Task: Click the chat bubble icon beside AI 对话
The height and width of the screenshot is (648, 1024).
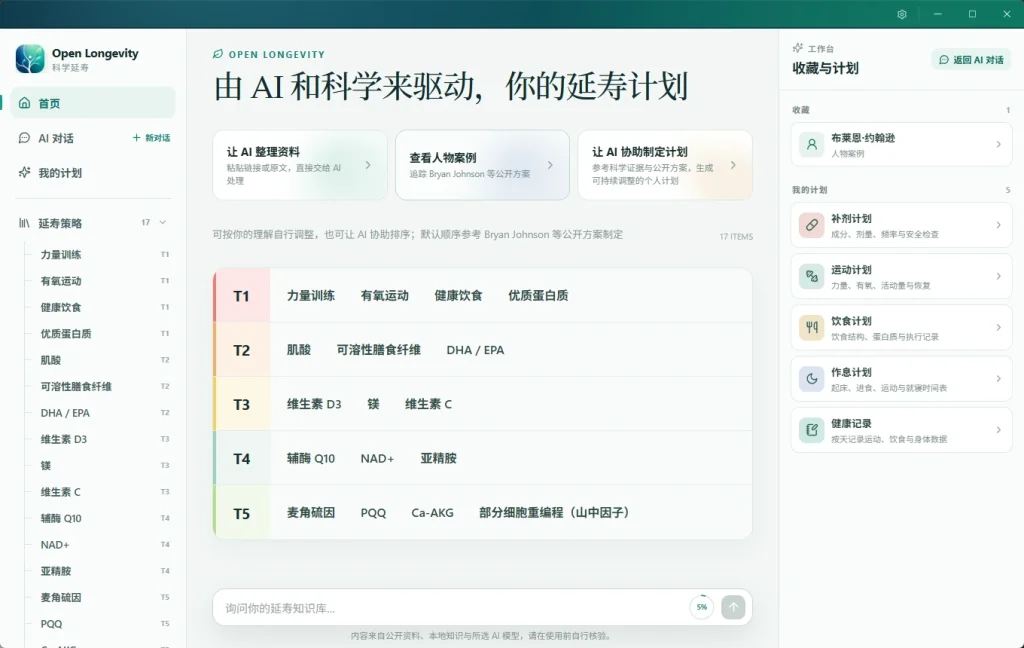Action: point(24,138)
